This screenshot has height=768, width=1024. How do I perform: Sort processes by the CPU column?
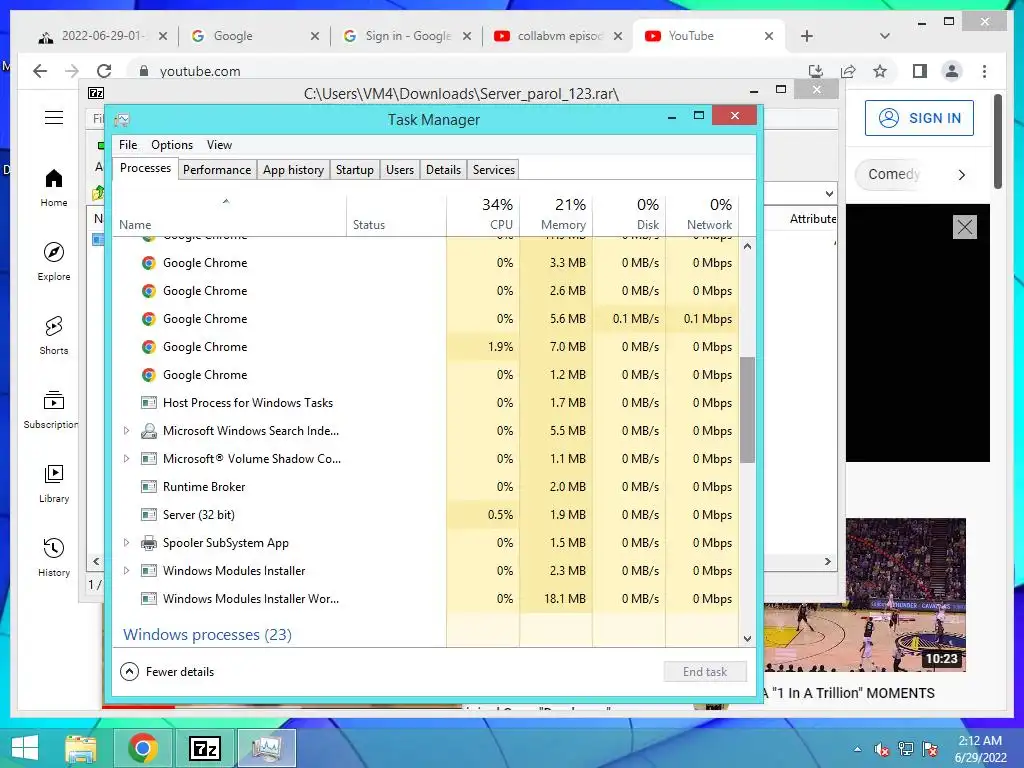coord(483,214)
